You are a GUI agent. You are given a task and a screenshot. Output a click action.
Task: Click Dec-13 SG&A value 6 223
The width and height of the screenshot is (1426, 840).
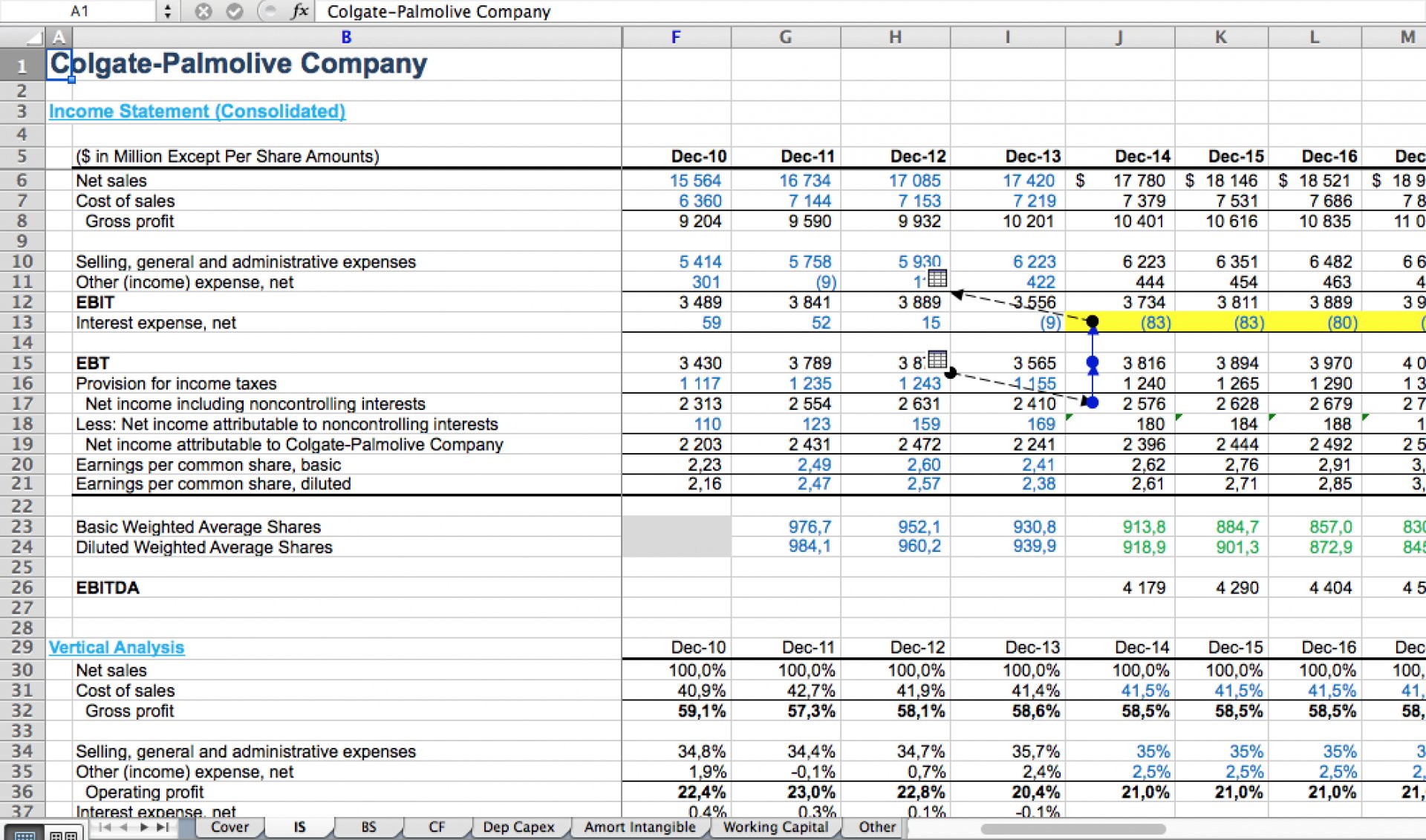[1035, 261]
